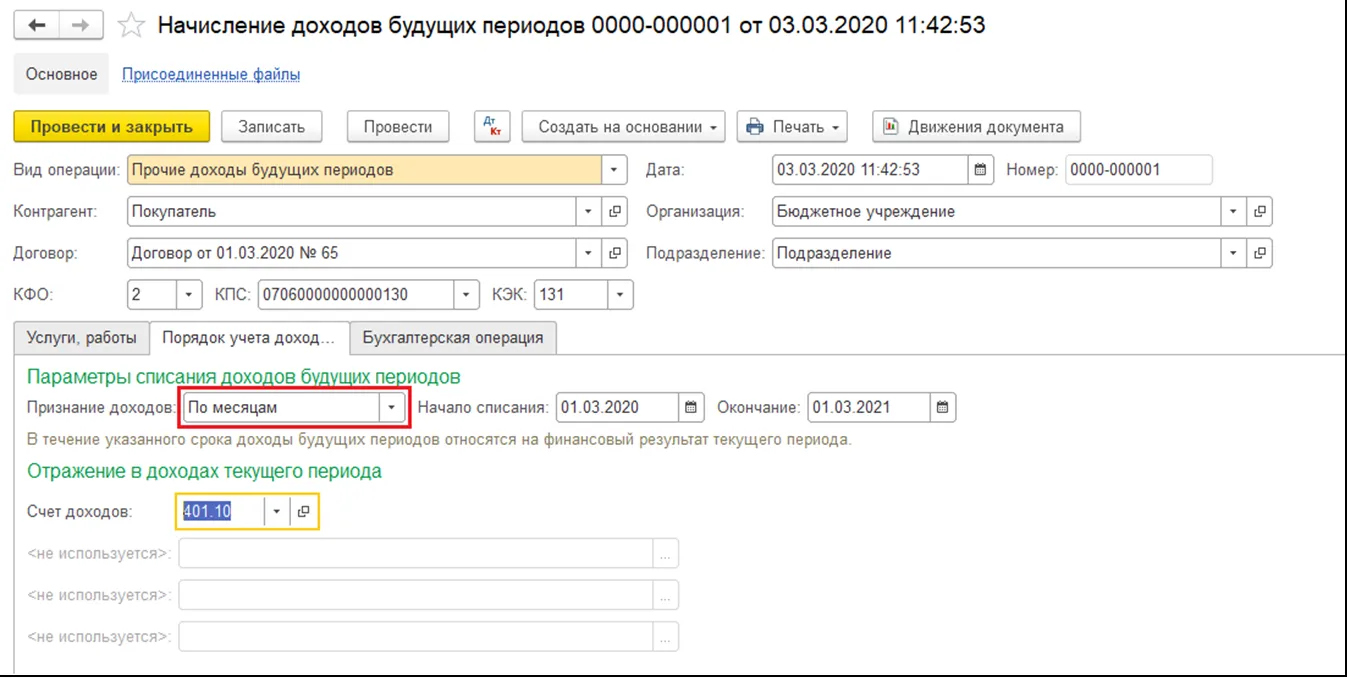Open Движения документа report
1350x678 pixels.
[x=976, y=127]
